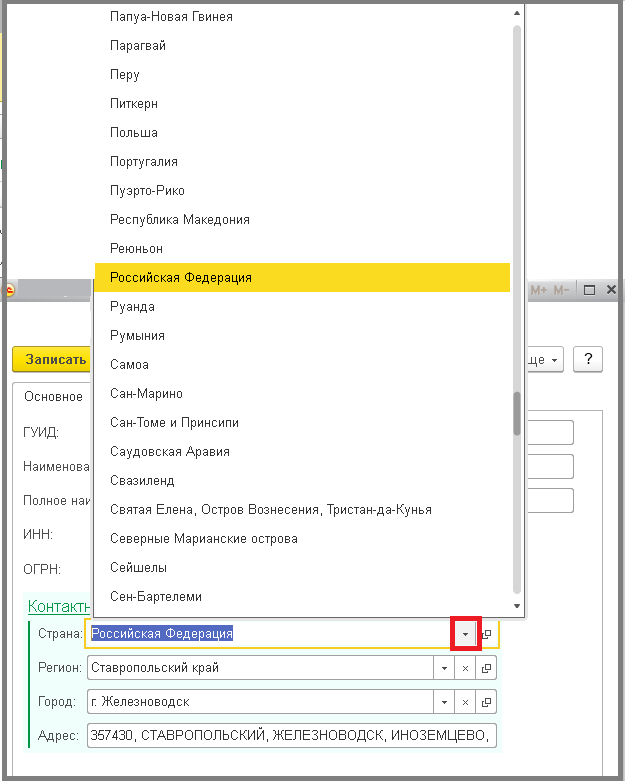This screenshot has width=625, height=781.
Task: Pick Питкерн in the country list
Action: point(302,104)
